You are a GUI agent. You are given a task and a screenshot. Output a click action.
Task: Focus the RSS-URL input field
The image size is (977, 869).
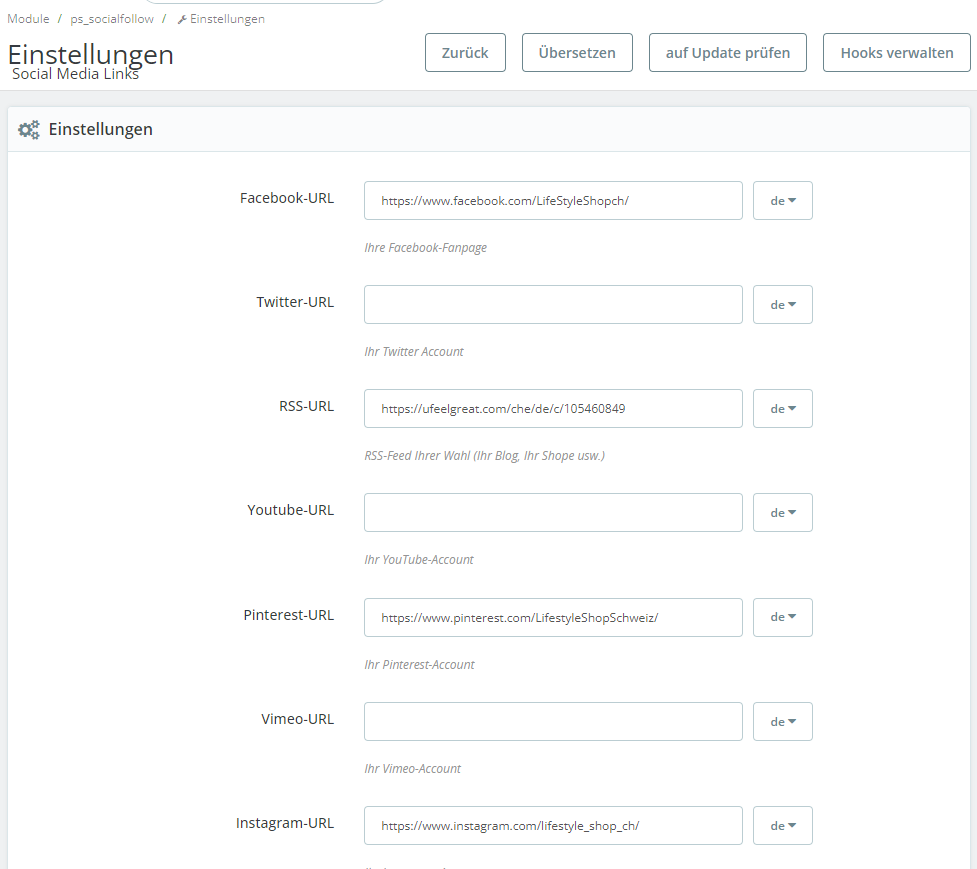point(553,409)
